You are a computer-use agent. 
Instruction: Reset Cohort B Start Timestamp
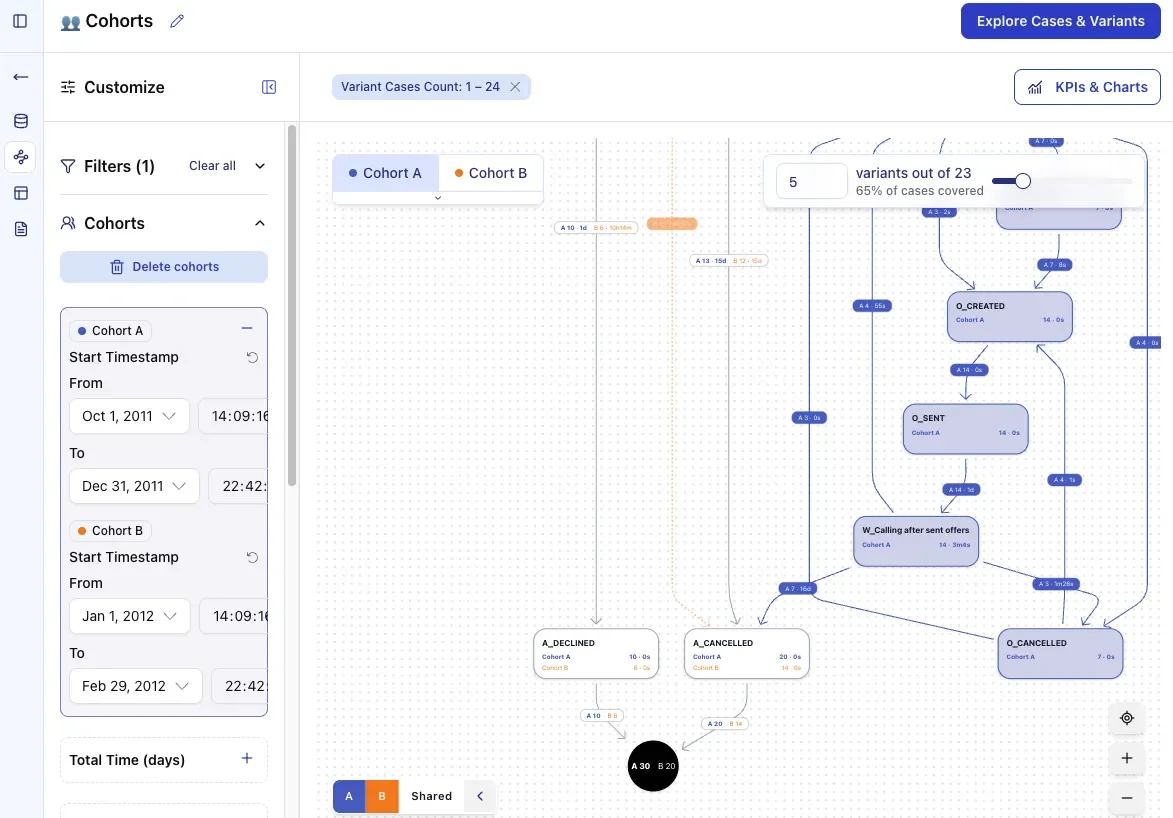click(252, 558)
